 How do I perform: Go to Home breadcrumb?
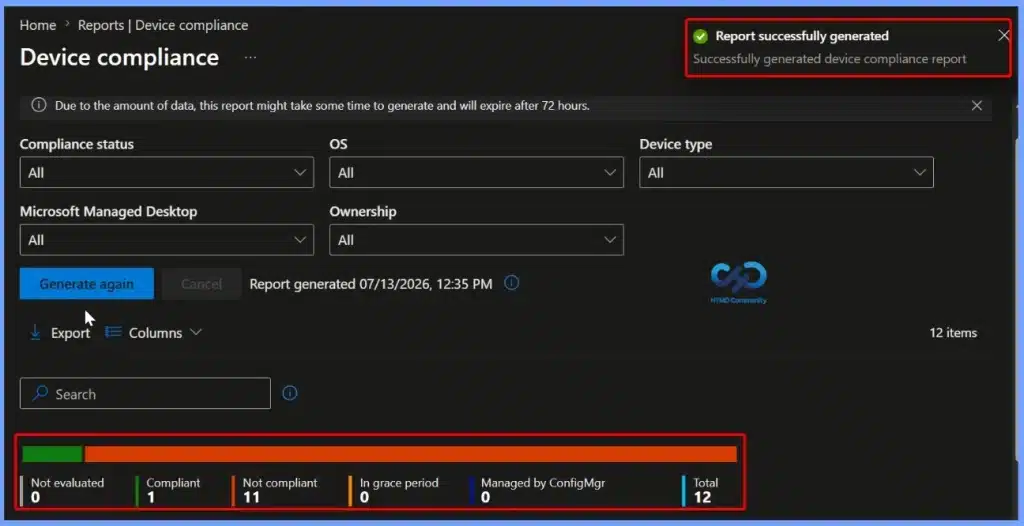click(x=38, y=25)
